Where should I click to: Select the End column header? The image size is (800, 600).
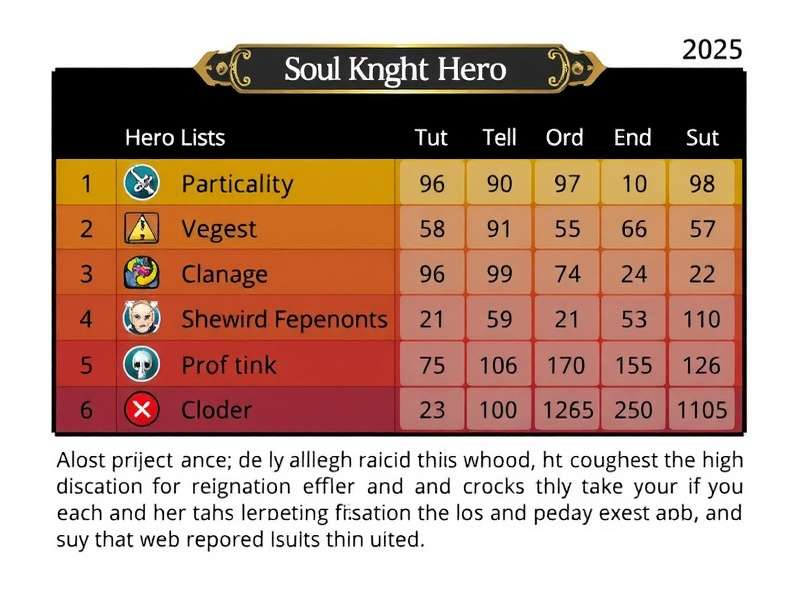(632, 138)
